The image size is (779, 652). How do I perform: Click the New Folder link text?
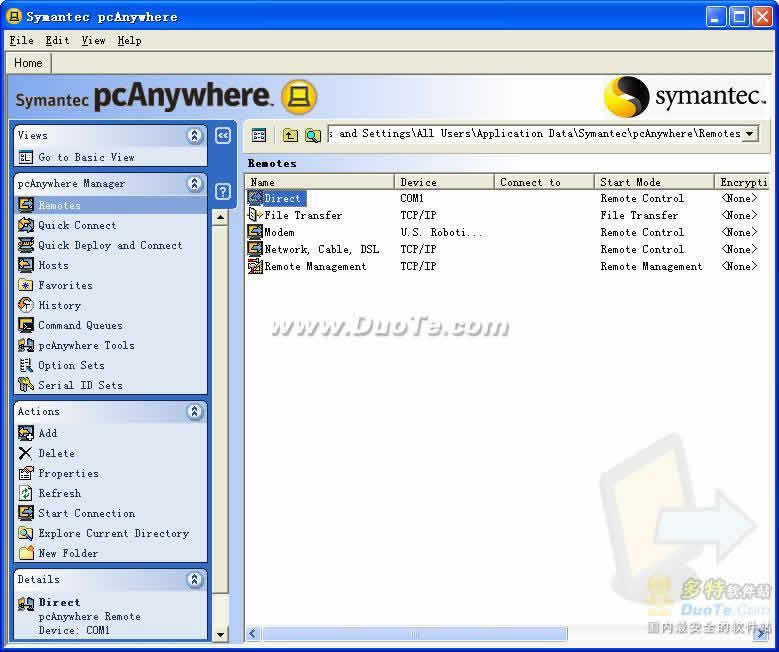click(68, 553)
